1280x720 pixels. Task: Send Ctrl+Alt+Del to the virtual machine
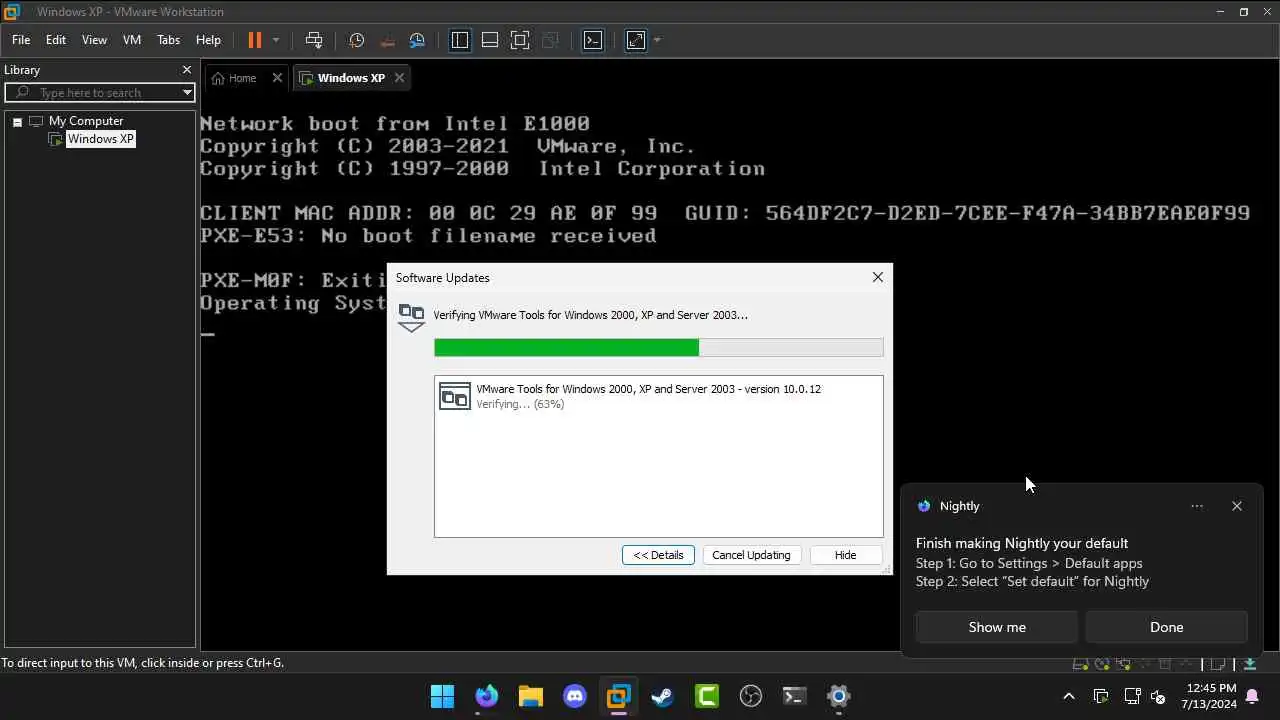pos(314,40)
